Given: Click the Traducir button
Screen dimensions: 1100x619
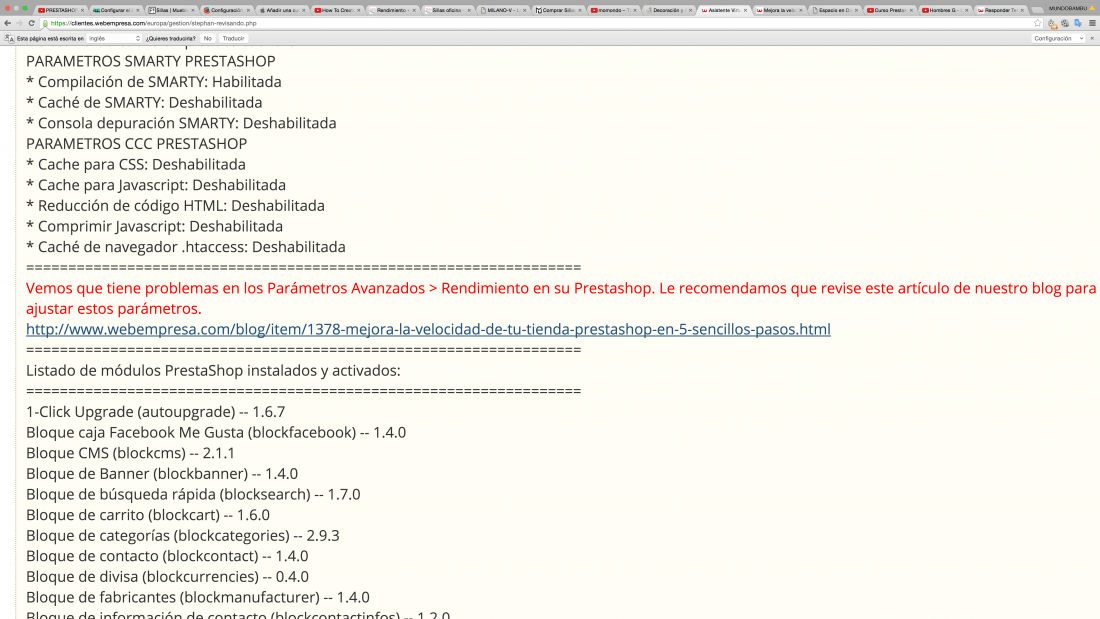Looking at the screenshot, I should pyautogui.click(x=233, y=39).
